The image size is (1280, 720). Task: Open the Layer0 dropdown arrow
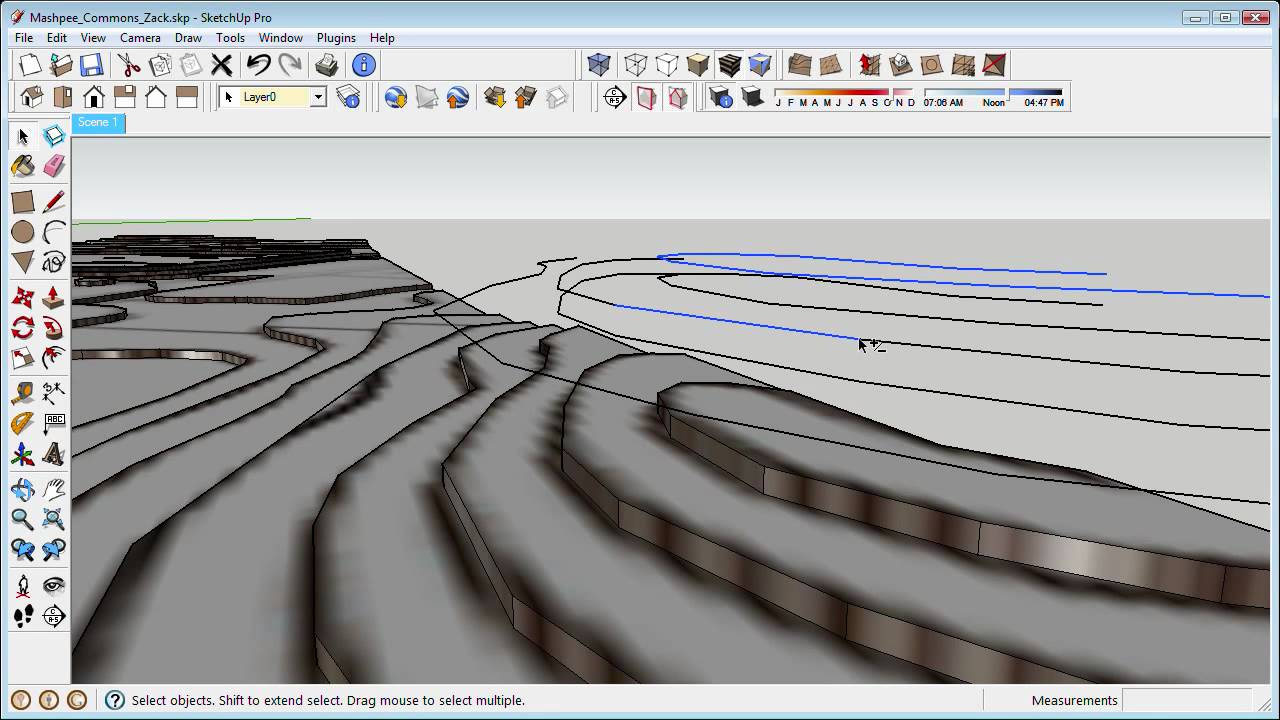pyautogui.click(x=318, y=97)
